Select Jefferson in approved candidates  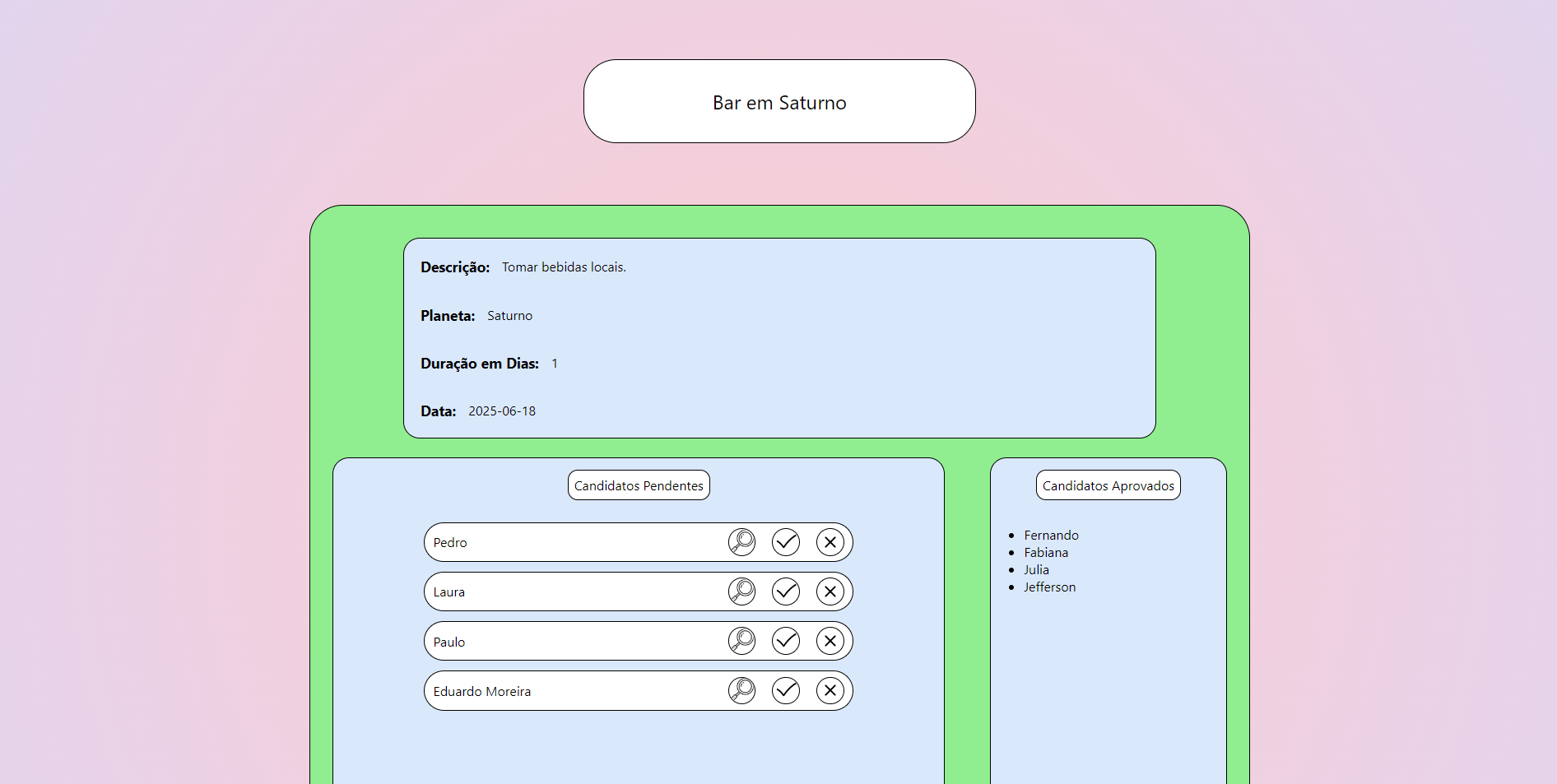click(x=1049, y=587)
